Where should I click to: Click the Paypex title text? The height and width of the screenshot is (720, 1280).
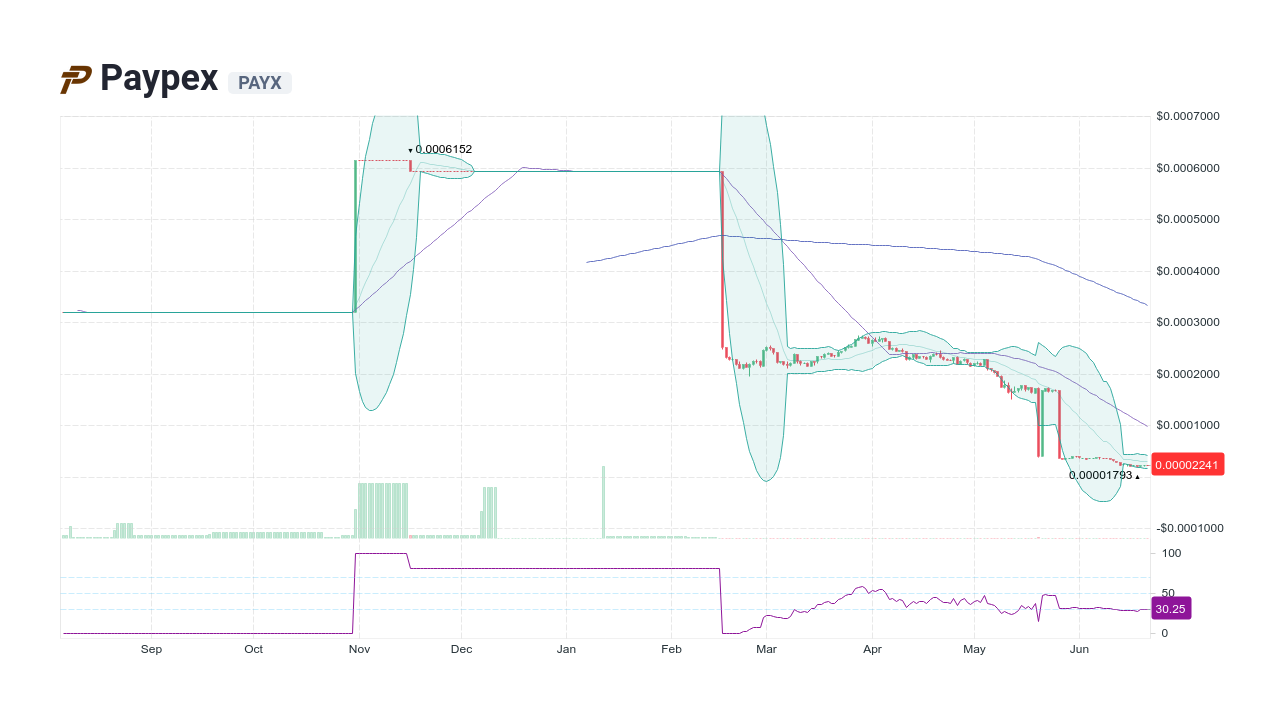point(158,79)
